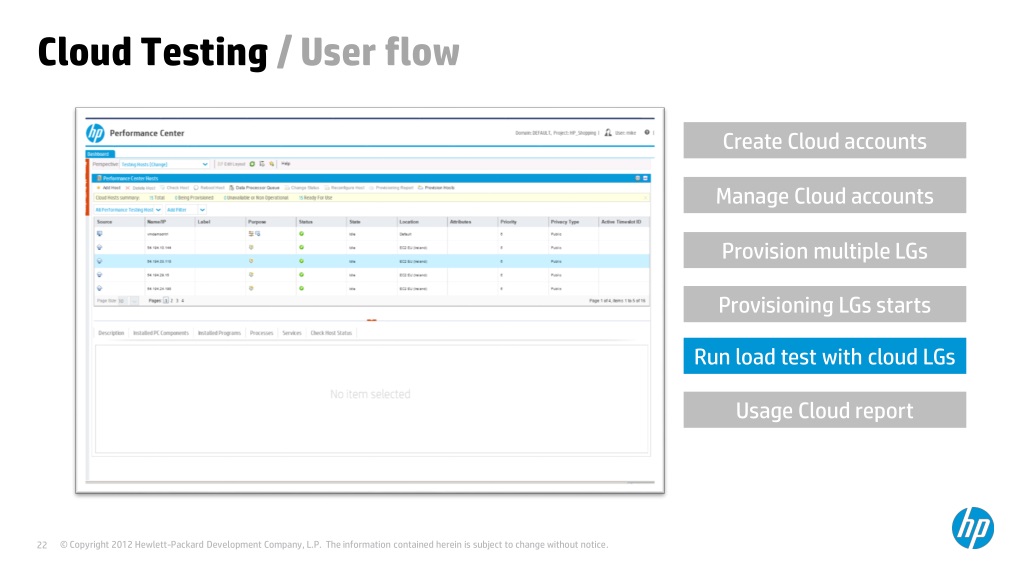The height and width of the screenshot is (576, 1024).
Task: Click the large HP logo on the slide
Action: point(973,528)
